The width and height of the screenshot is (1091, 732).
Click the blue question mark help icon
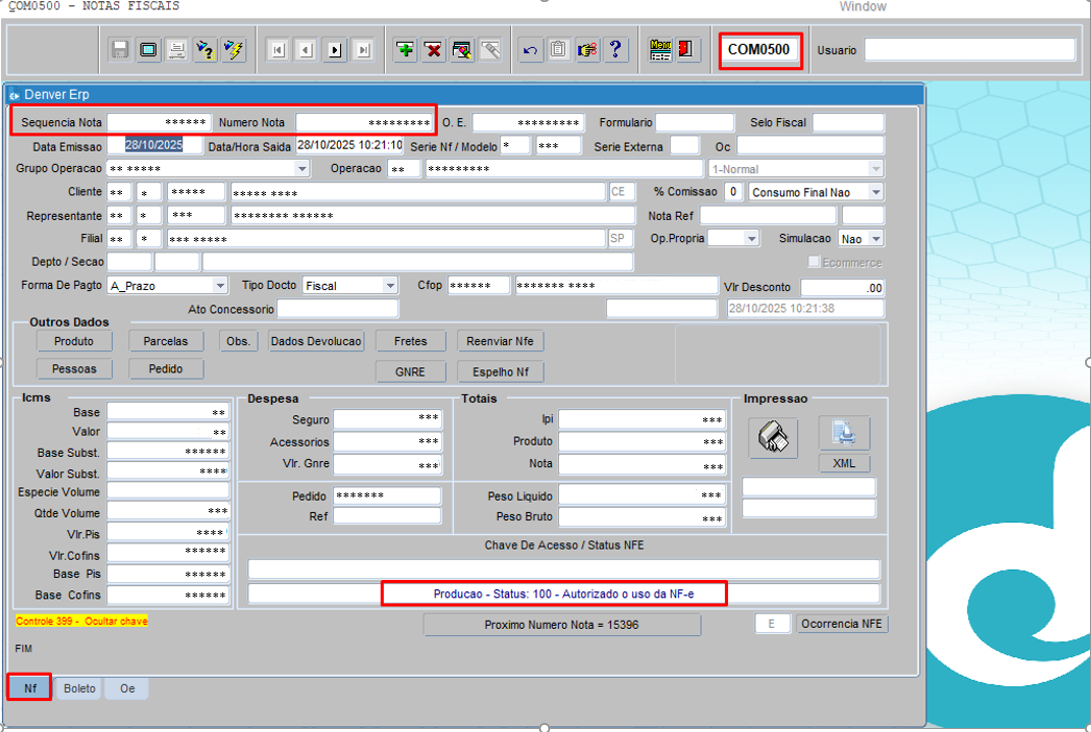coord(615,50)
